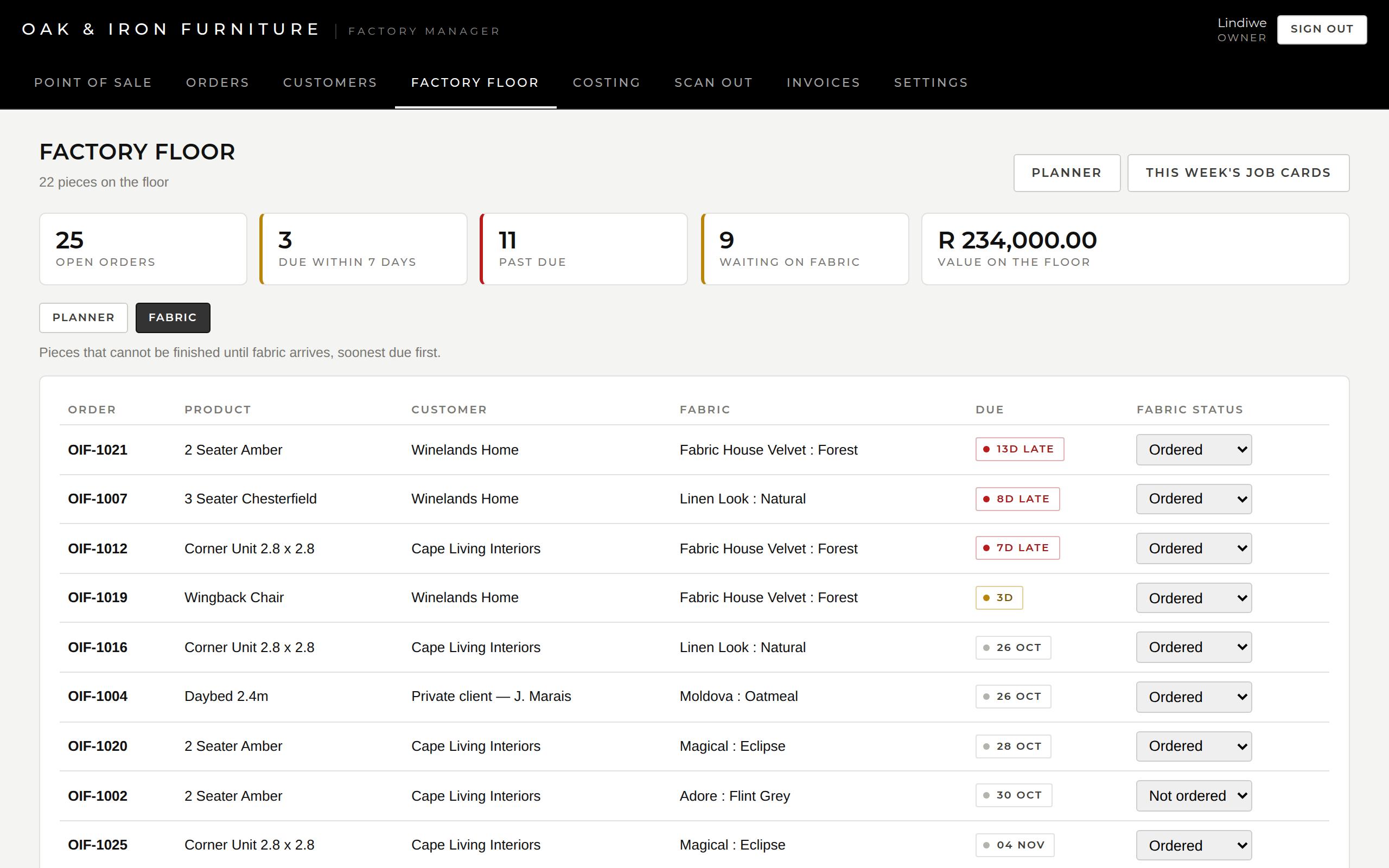This screenshot has width=1389, height=868.
Task: Click the Sign Out button
Action: [1321, 29]
